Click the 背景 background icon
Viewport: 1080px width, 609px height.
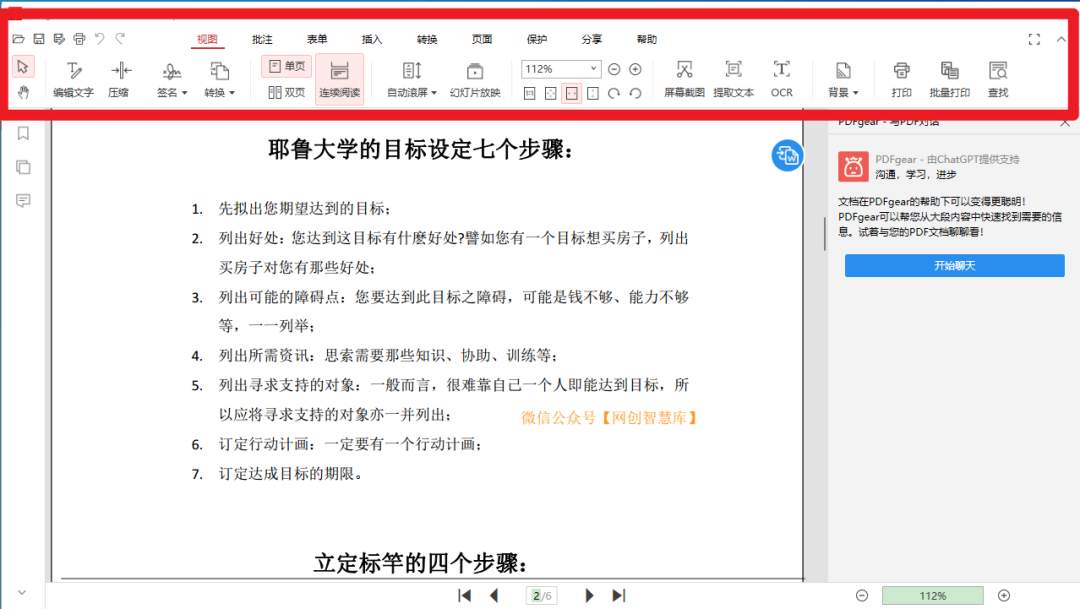coord(842,71)
